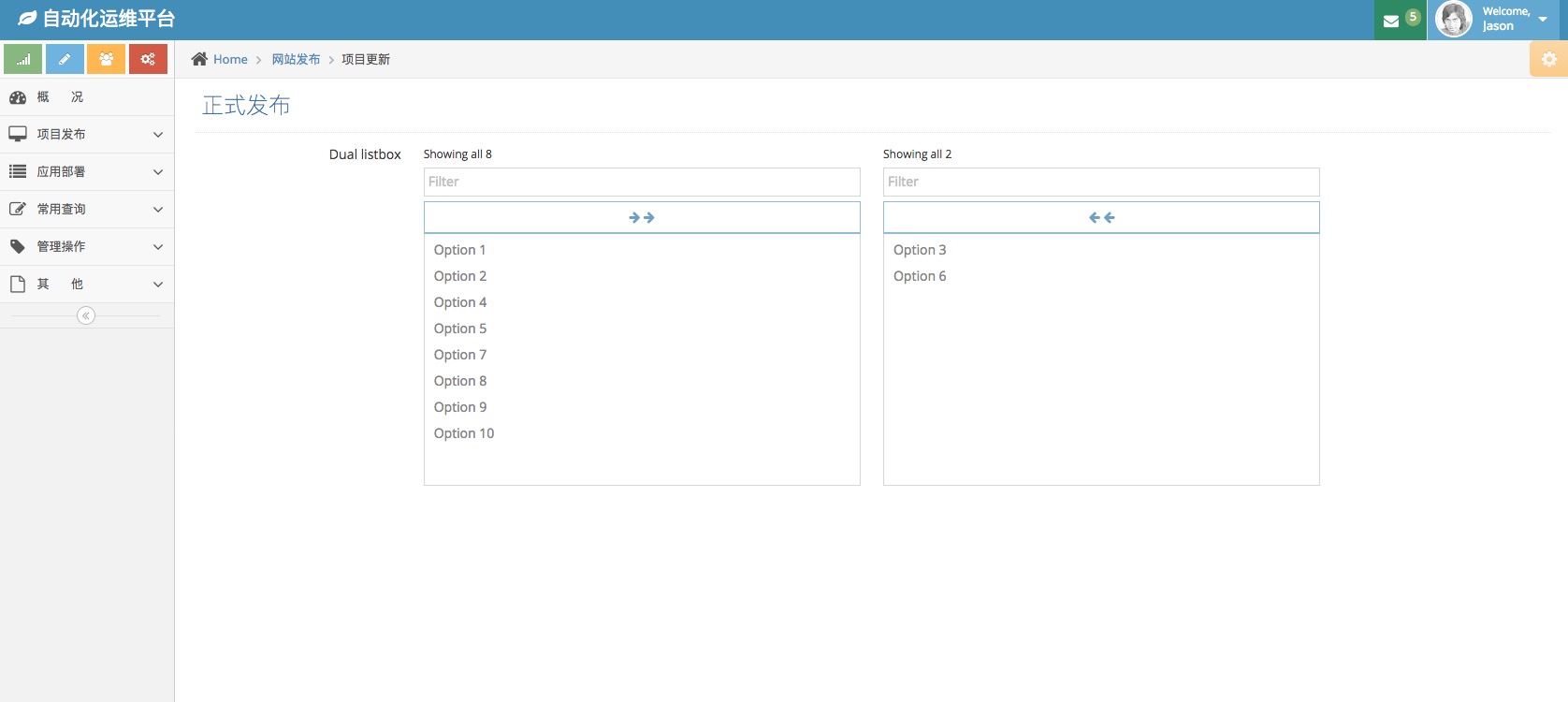Click the home icon in breadcrumb
Screen dimensions: 1568x702
coord(199,59)
